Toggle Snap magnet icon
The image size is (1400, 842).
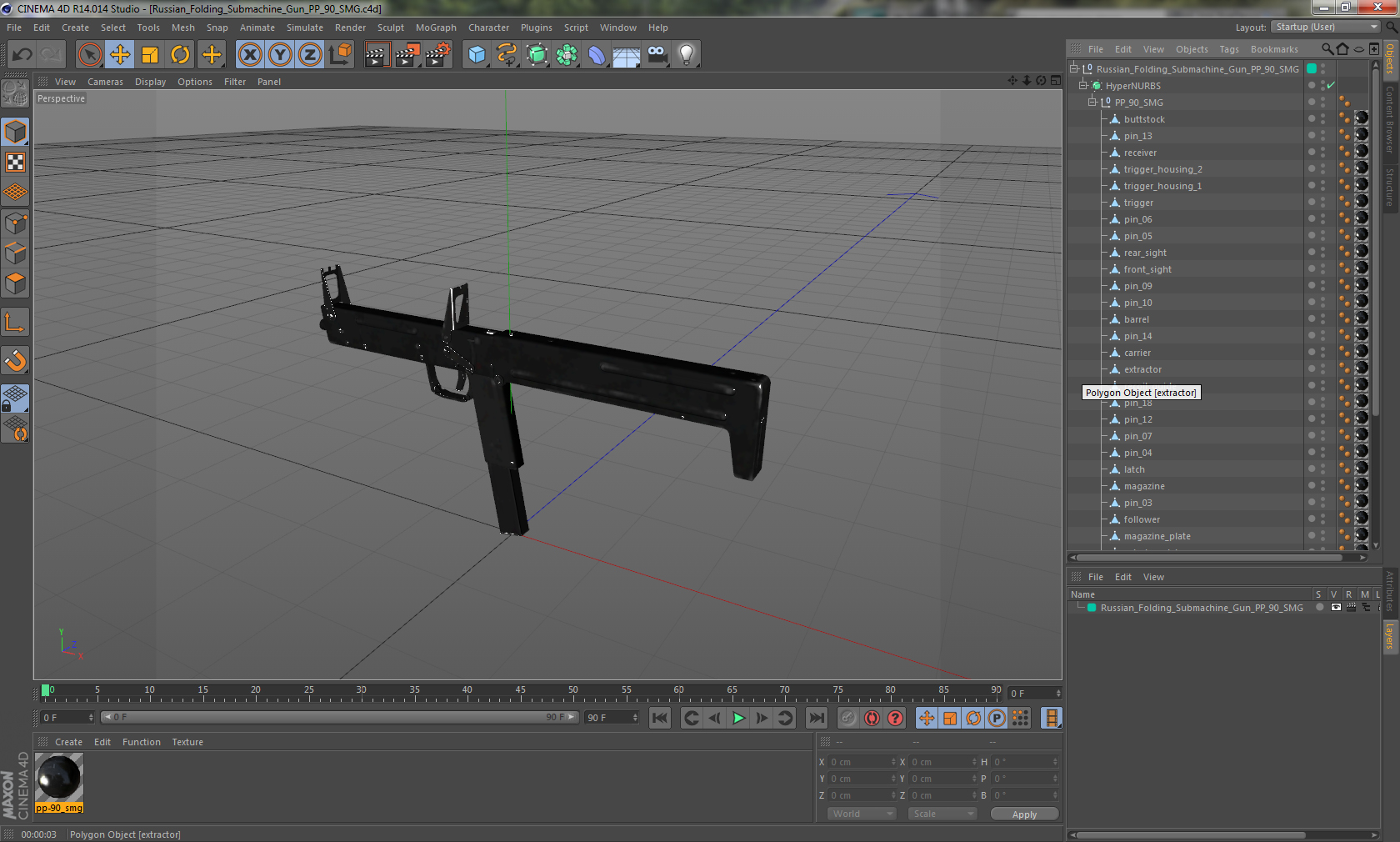pyautogui.click(x=15, y=360)
